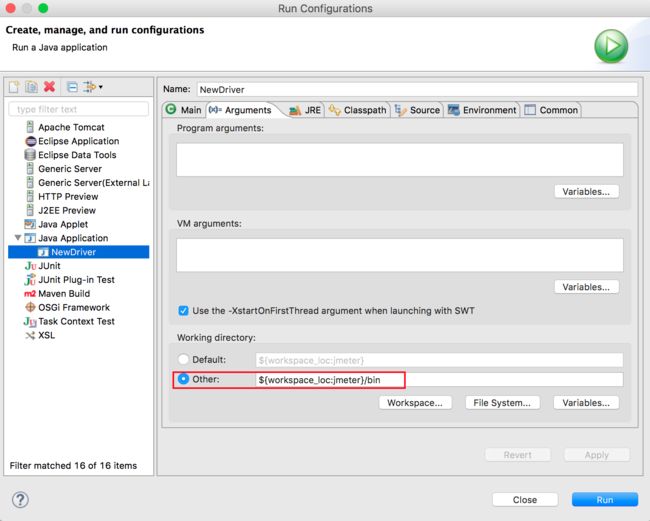Switch to the Common tab
This screenshot has width=650, height=521.
click(552, 110)
